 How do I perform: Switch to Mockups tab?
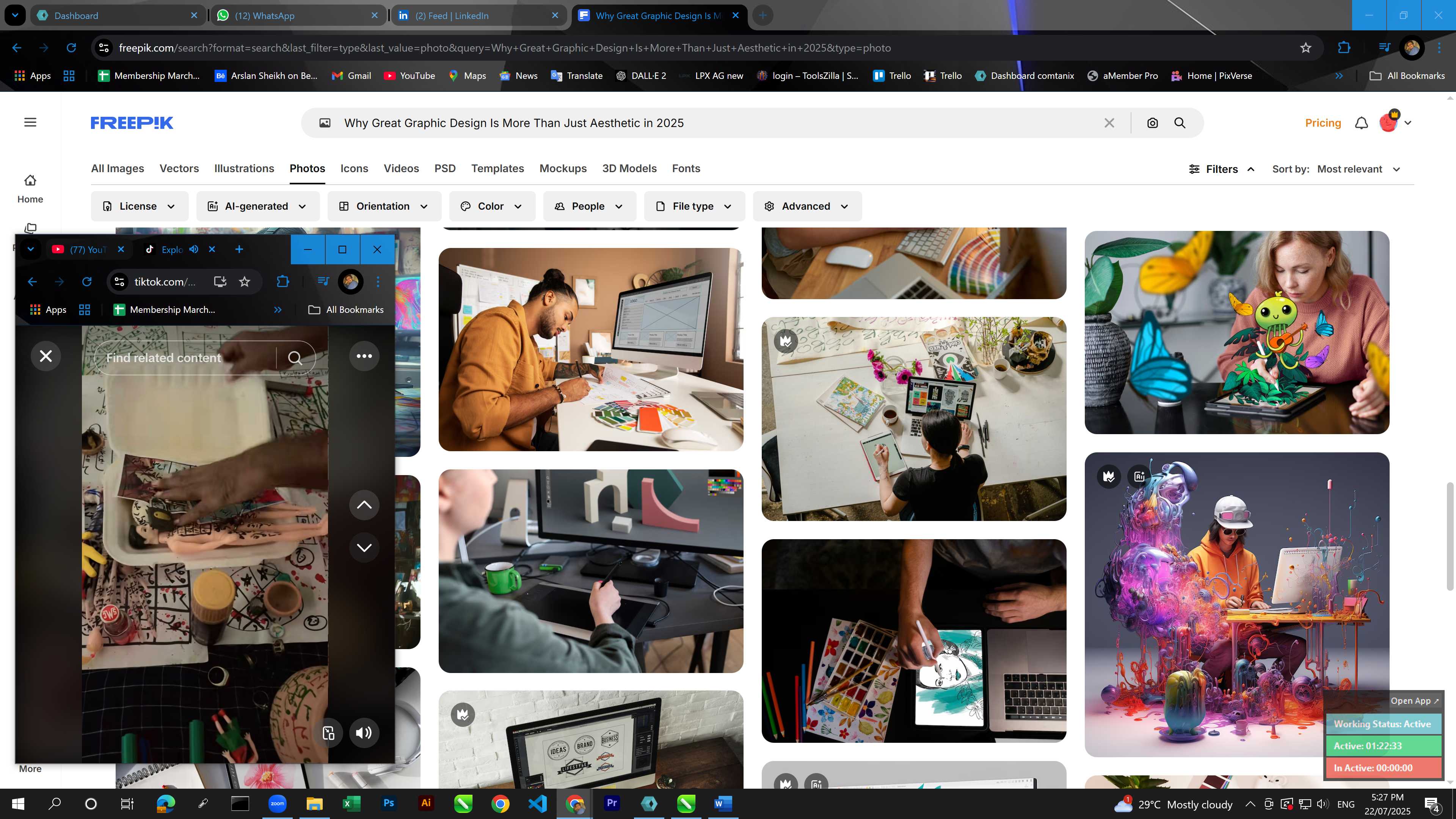563,168
